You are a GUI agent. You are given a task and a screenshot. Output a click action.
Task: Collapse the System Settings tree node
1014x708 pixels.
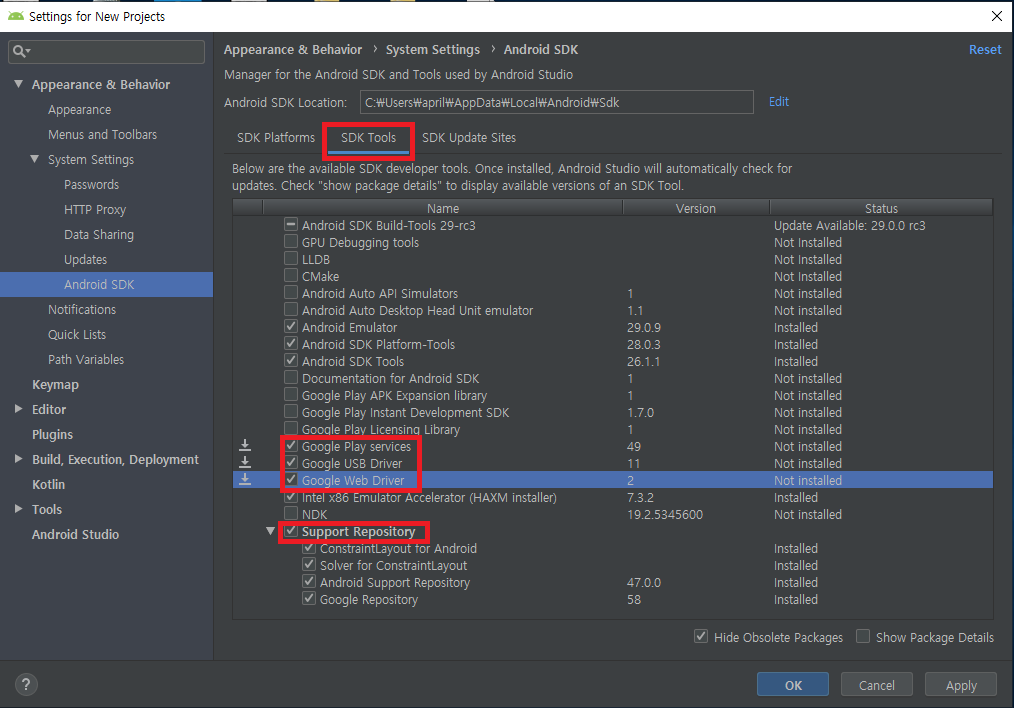point(34,159)
